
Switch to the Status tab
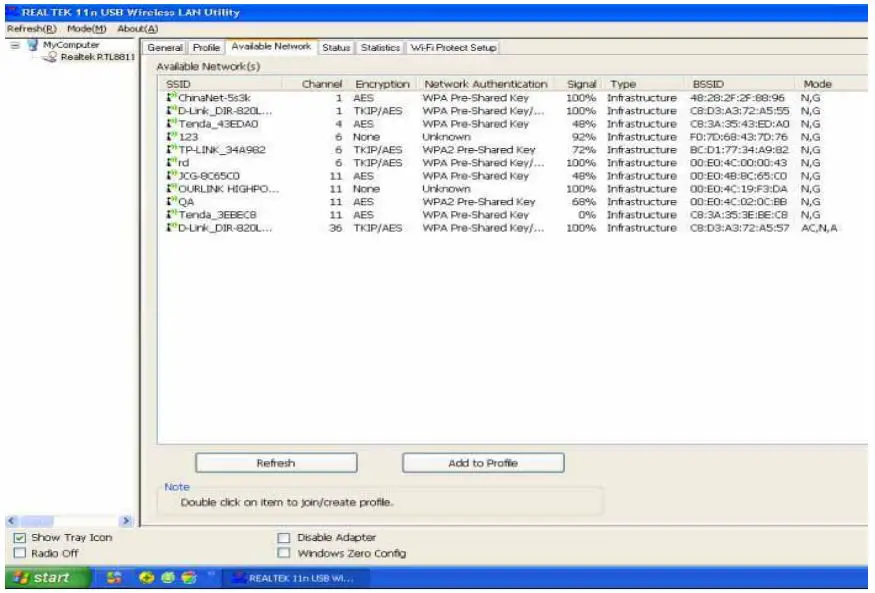point(336,48)
